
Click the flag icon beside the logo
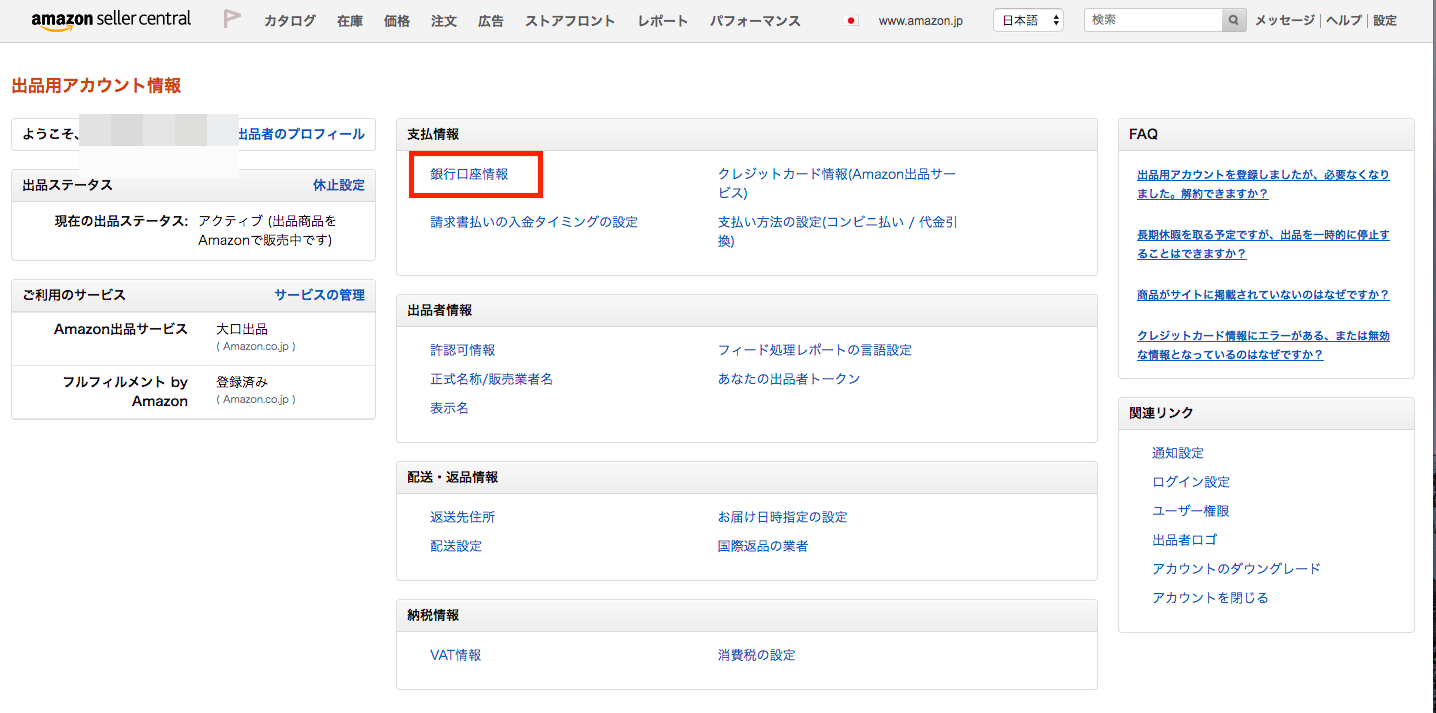click(x=232, y=19)
